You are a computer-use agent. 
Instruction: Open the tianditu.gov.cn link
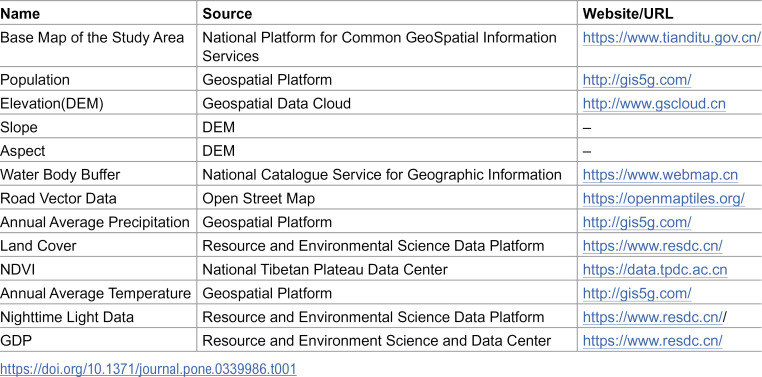coord(671,38)
